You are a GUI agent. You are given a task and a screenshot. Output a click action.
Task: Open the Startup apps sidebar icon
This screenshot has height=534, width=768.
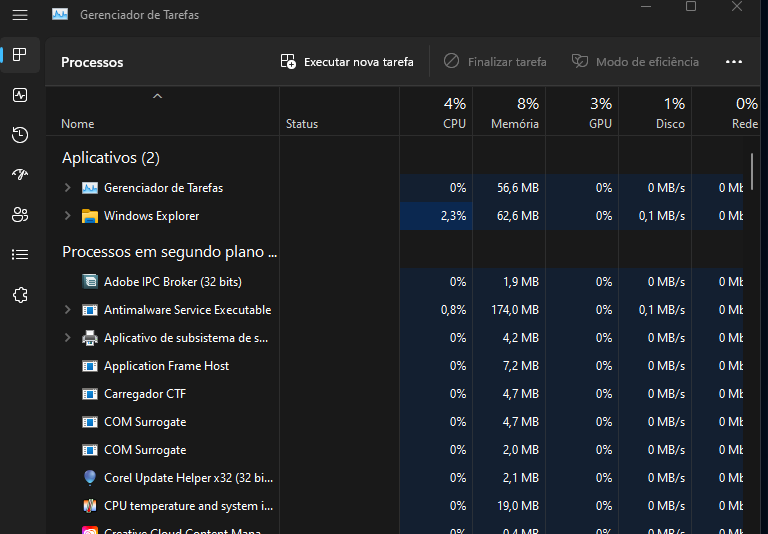(20, 174)
